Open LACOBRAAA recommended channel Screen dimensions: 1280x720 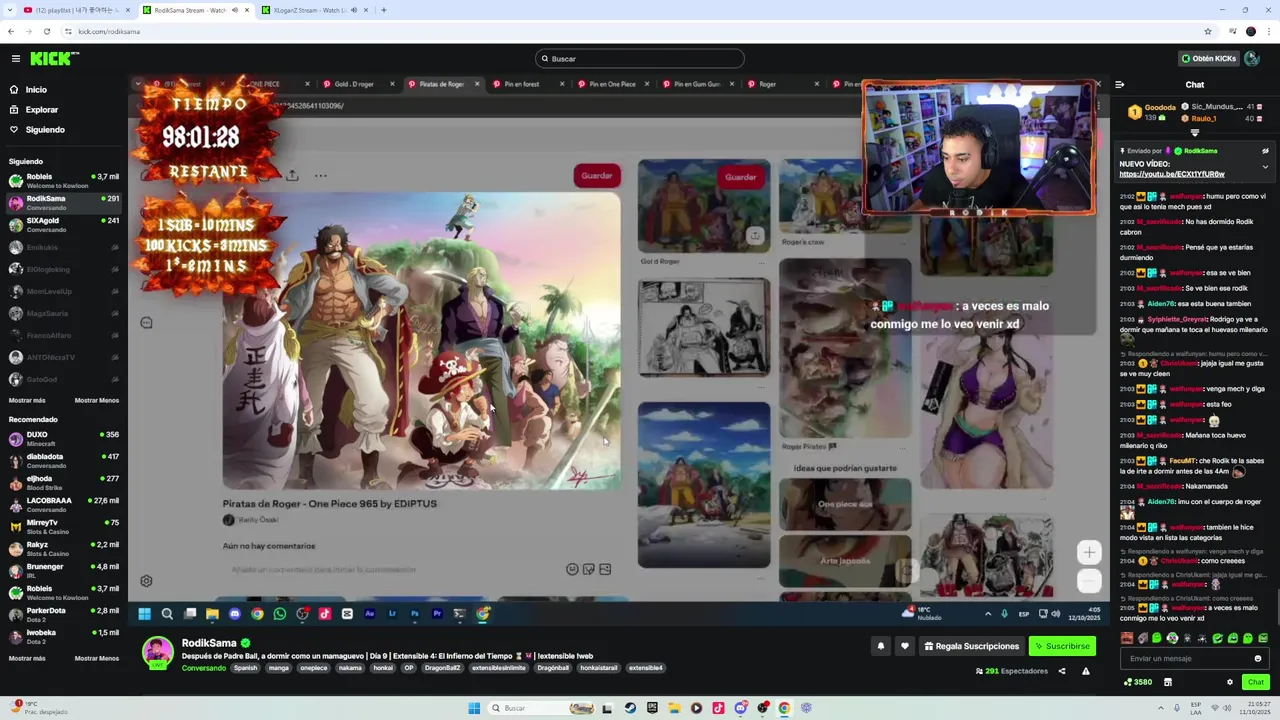(63, 505)
